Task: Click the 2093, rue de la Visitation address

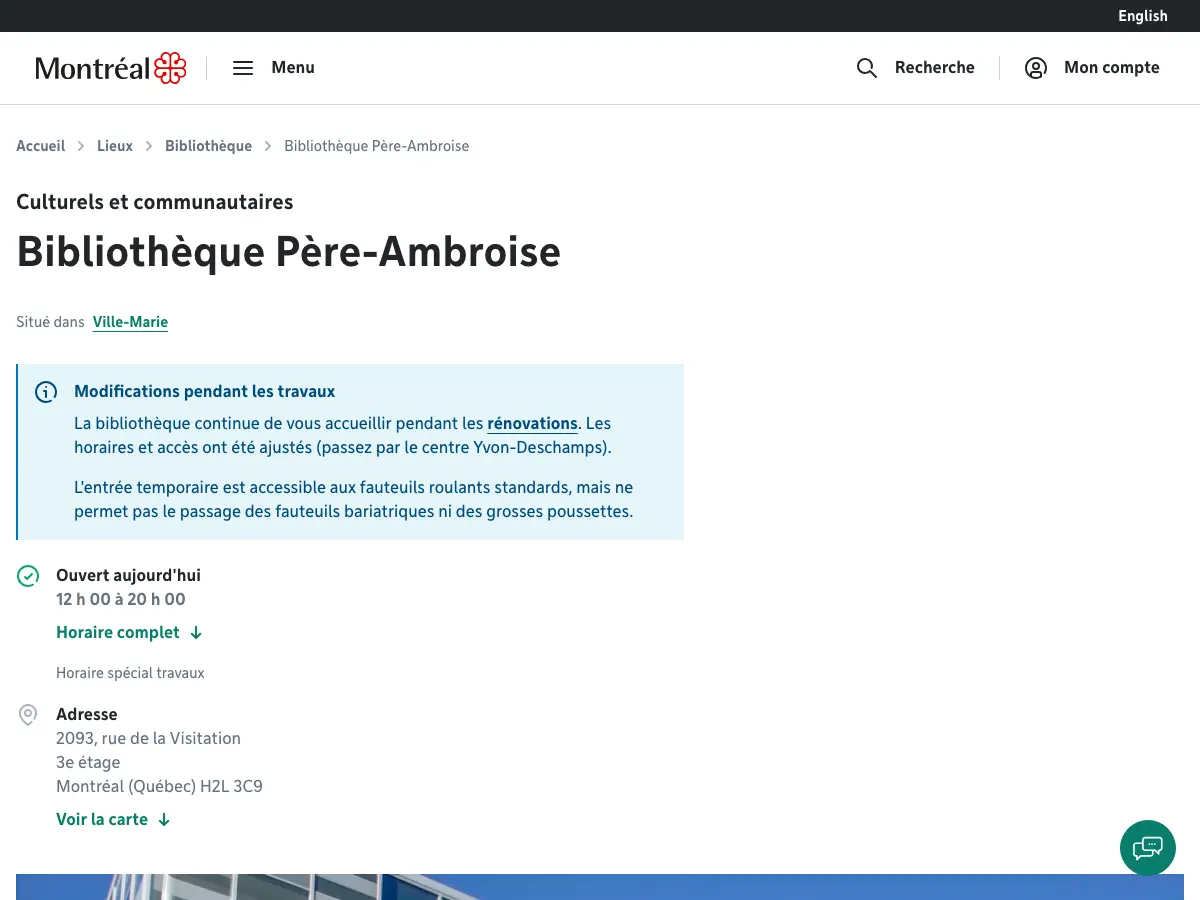Action: [148, 739]
